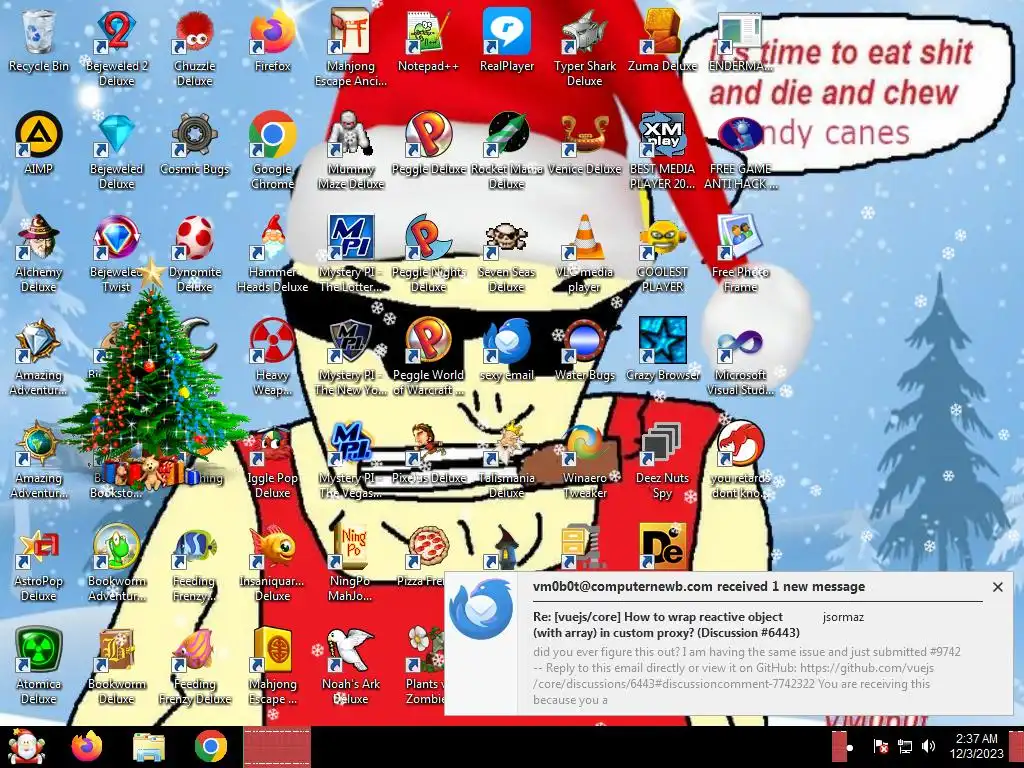The image size is (1024, 768).
Task: Open the taskbar clock showing 2:37 AM
Action: (x=977, y=746)
